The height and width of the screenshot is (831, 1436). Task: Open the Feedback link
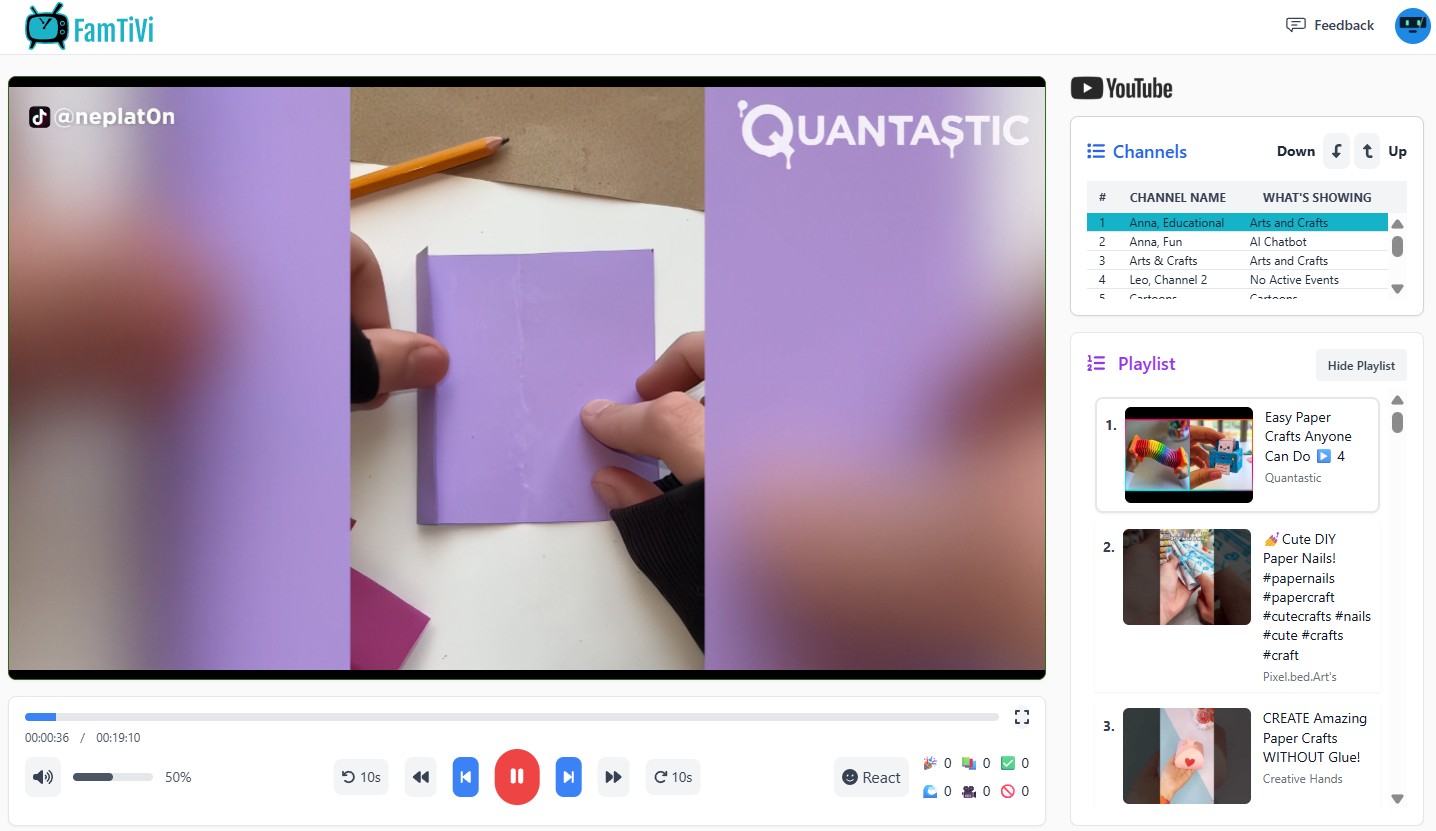pos(1330,25)
